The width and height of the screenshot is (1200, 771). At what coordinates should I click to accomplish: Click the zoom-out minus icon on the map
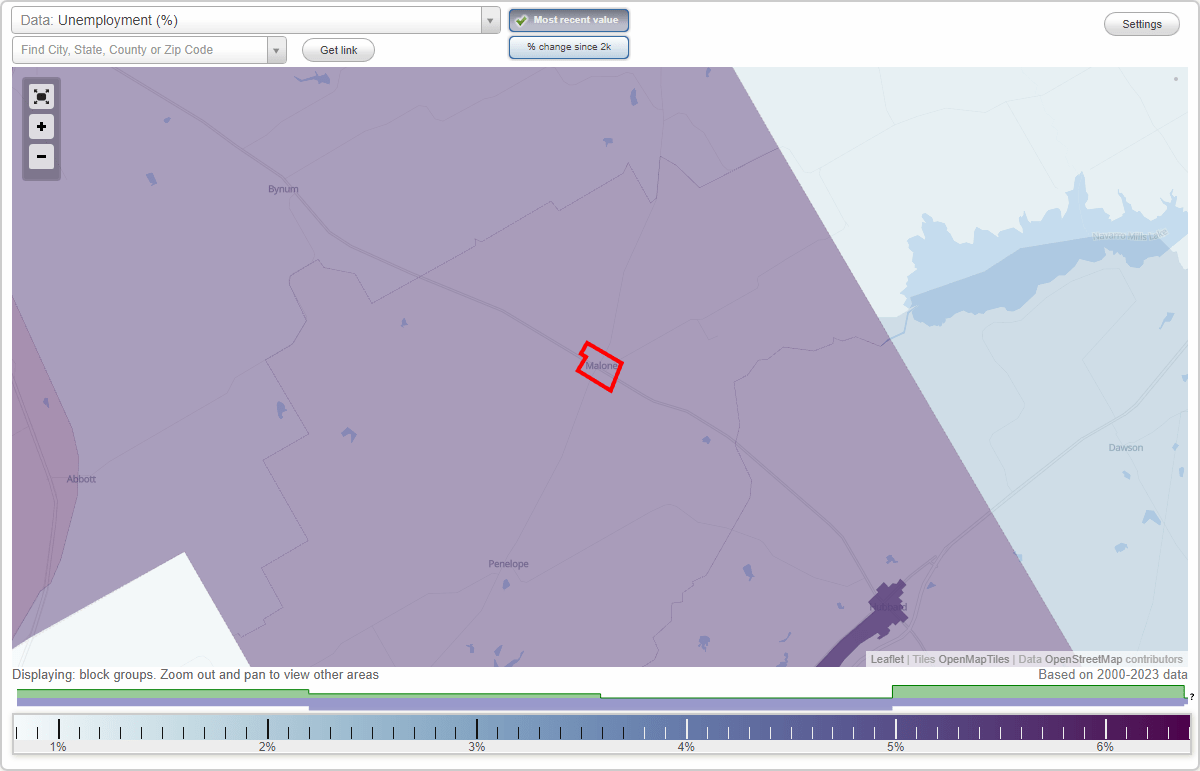(41, 157)
